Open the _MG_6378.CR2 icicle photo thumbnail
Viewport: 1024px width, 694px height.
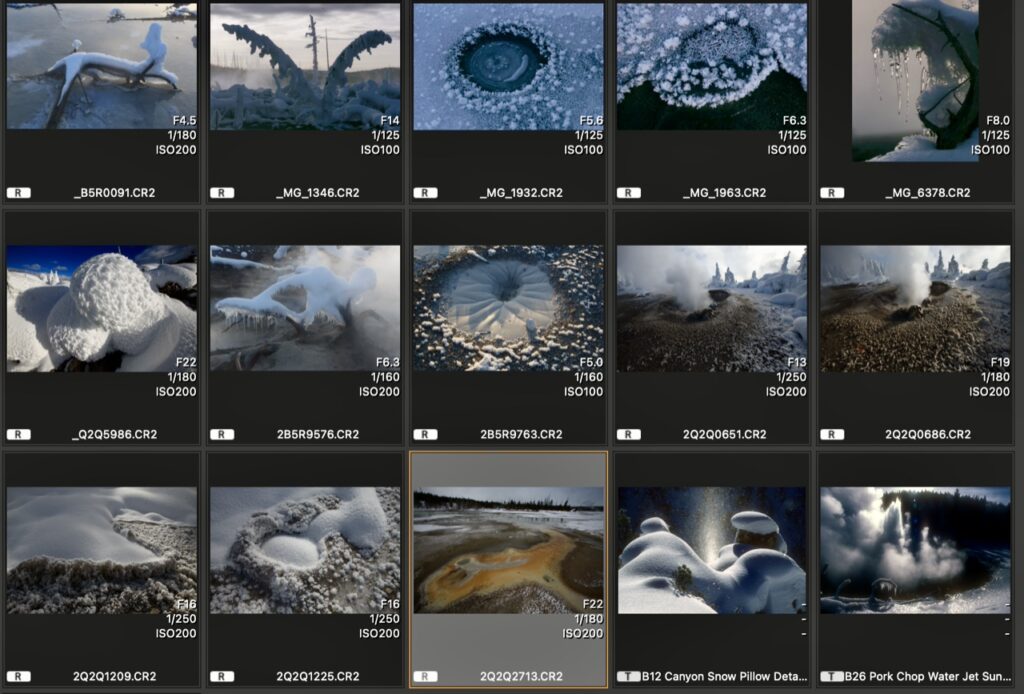point(915,80)
